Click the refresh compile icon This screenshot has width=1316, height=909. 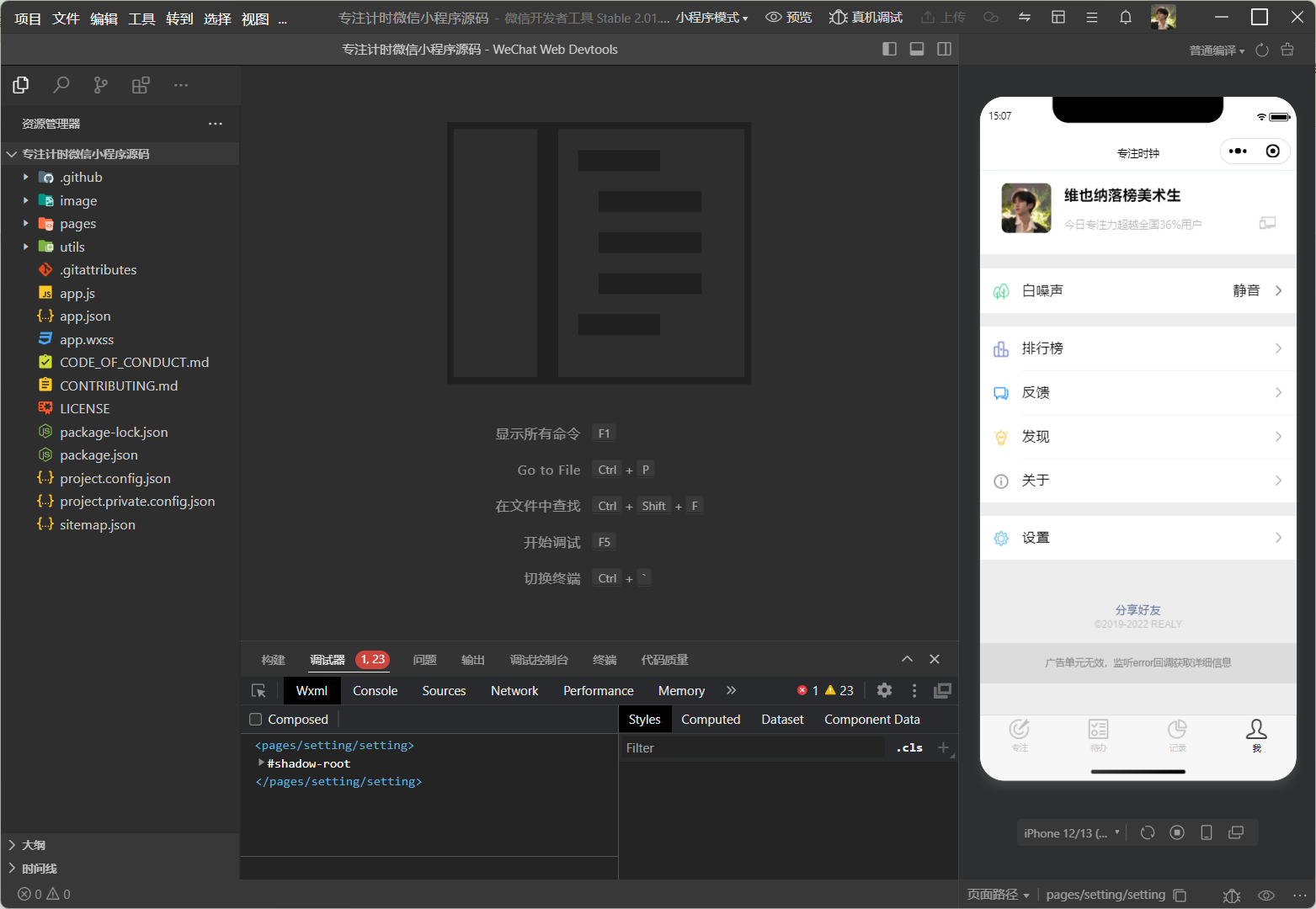pos(1261,50)
